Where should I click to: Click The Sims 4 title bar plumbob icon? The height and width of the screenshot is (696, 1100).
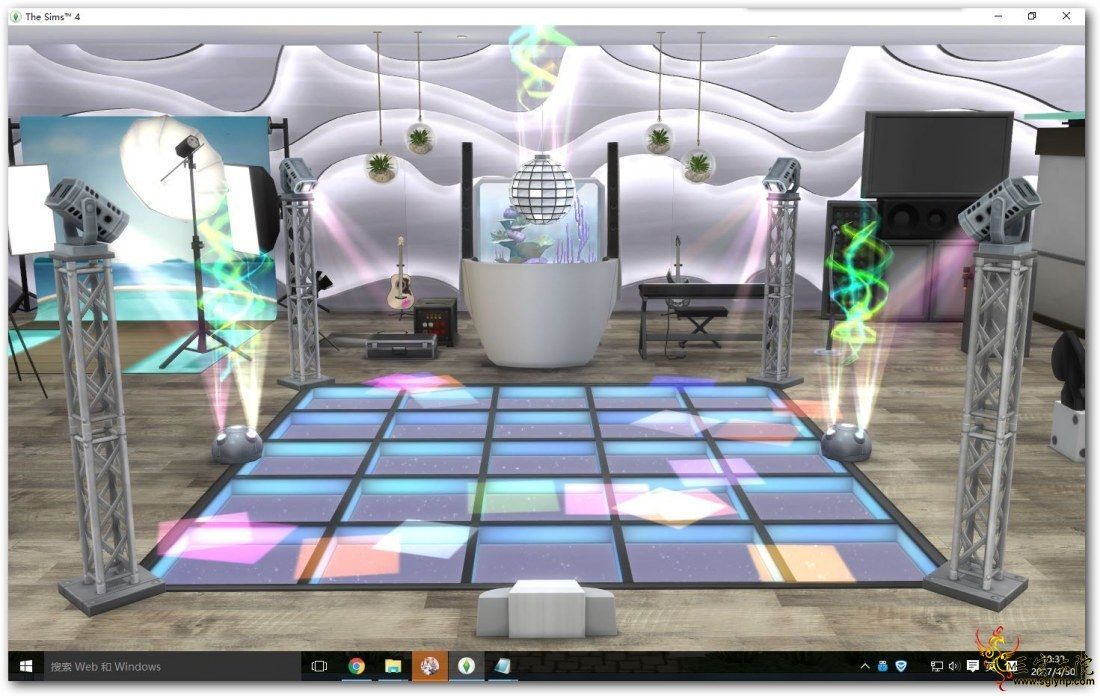[16, 16]
